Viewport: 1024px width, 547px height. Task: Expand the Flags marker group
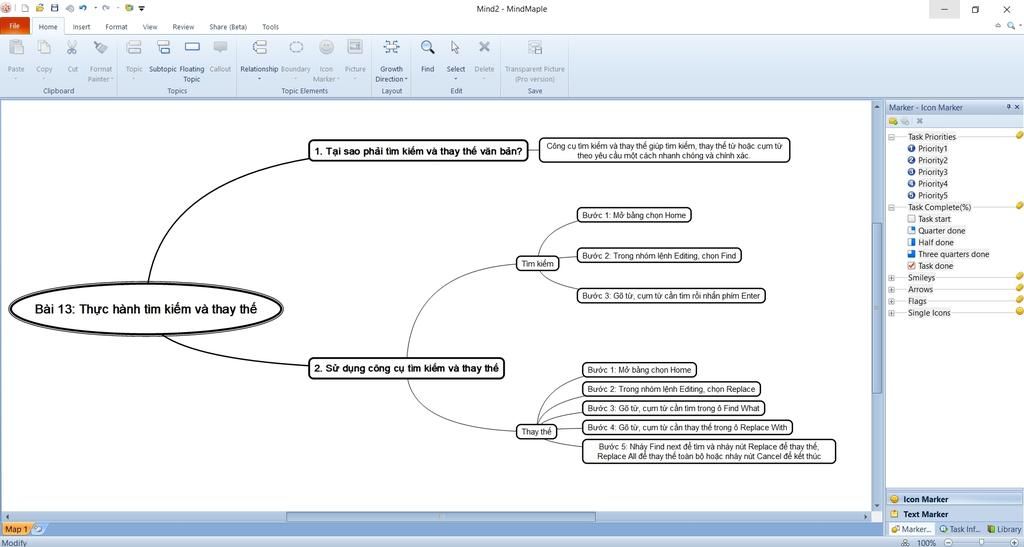point(891,301)
